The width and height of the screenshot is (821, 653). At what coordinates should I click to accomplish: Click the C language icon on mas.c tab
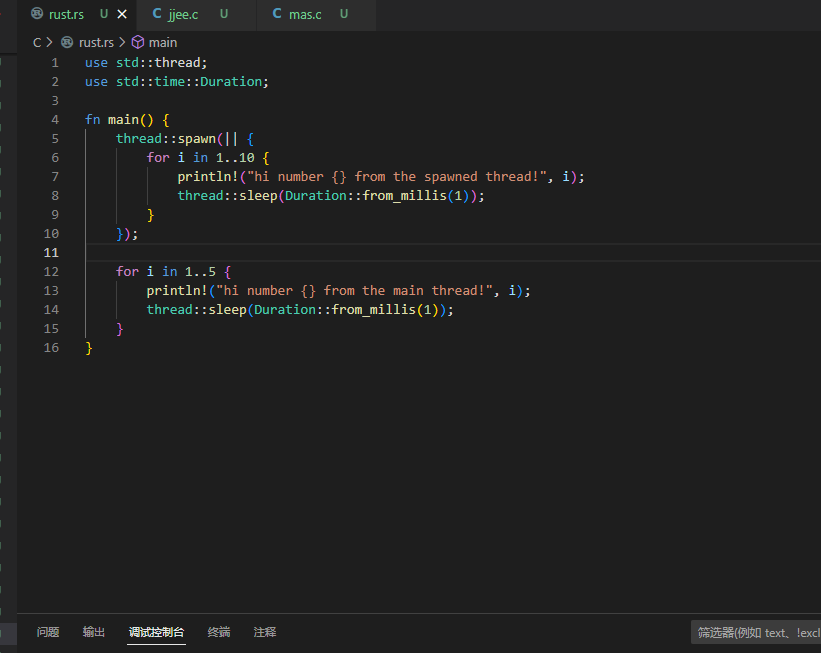[277, 14]
